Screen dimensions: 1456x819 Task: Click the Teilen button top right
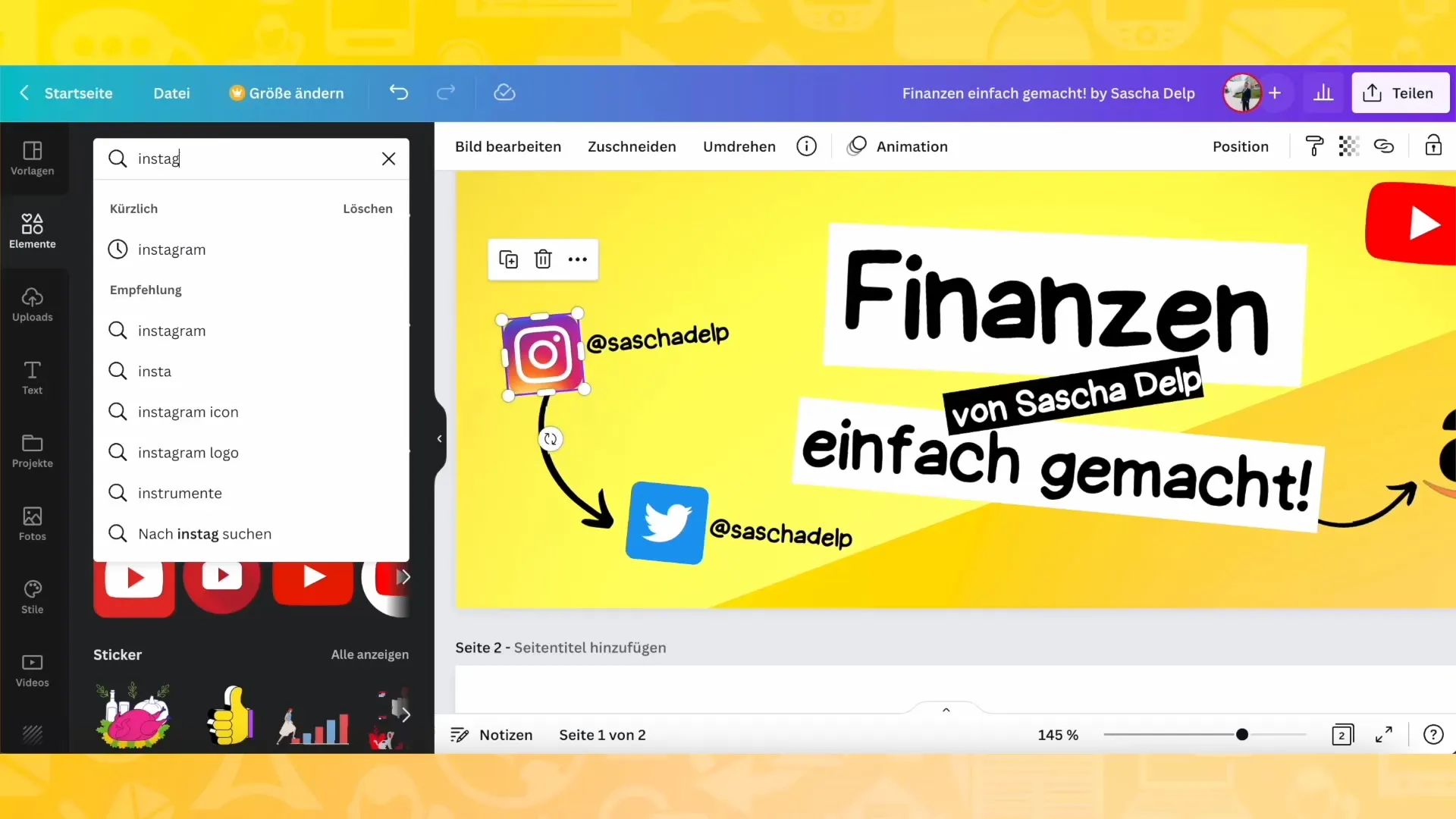click(x=1400, y=93)
